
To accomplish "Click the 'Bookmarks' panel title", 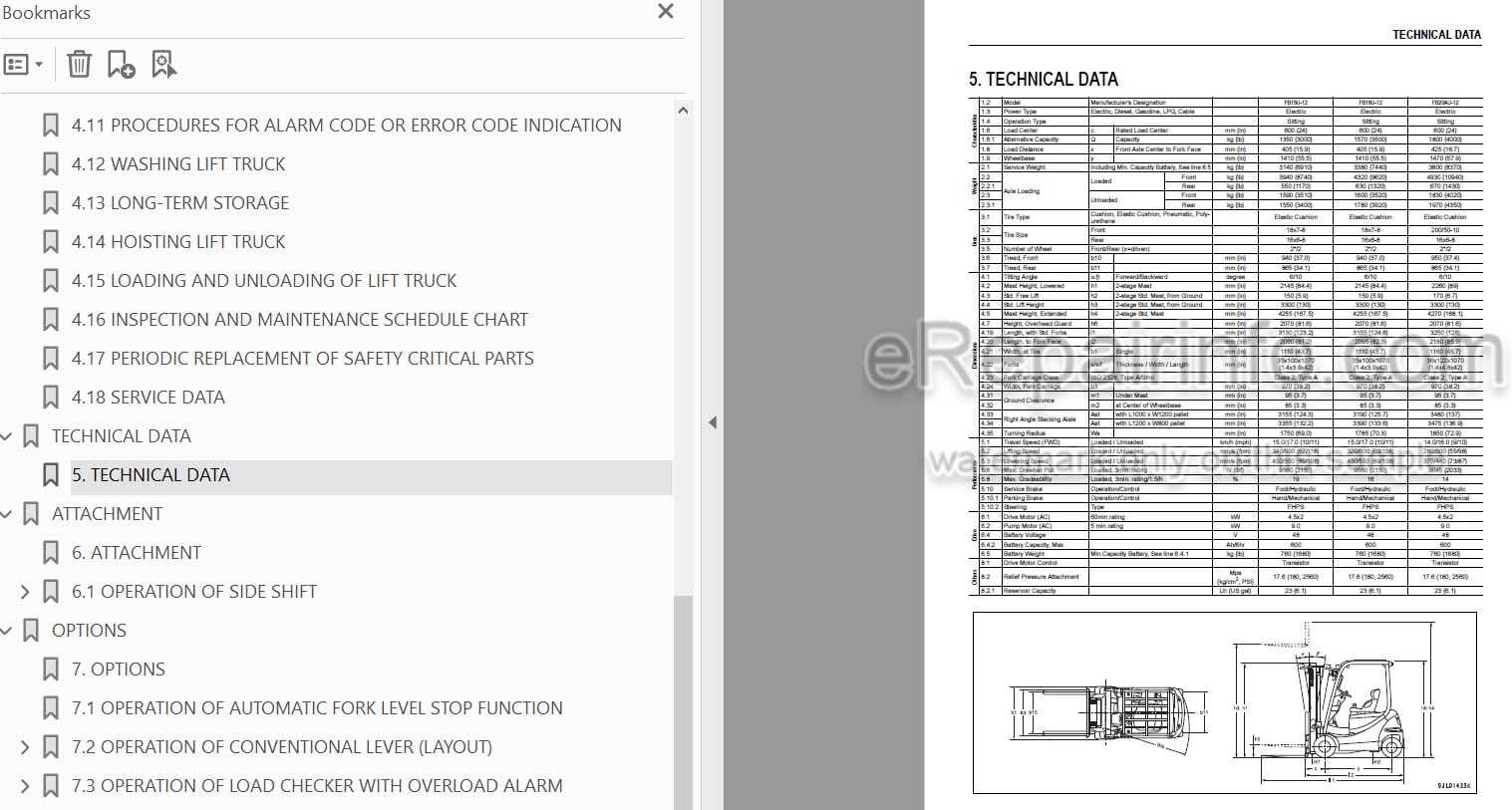I will (46, 13).
